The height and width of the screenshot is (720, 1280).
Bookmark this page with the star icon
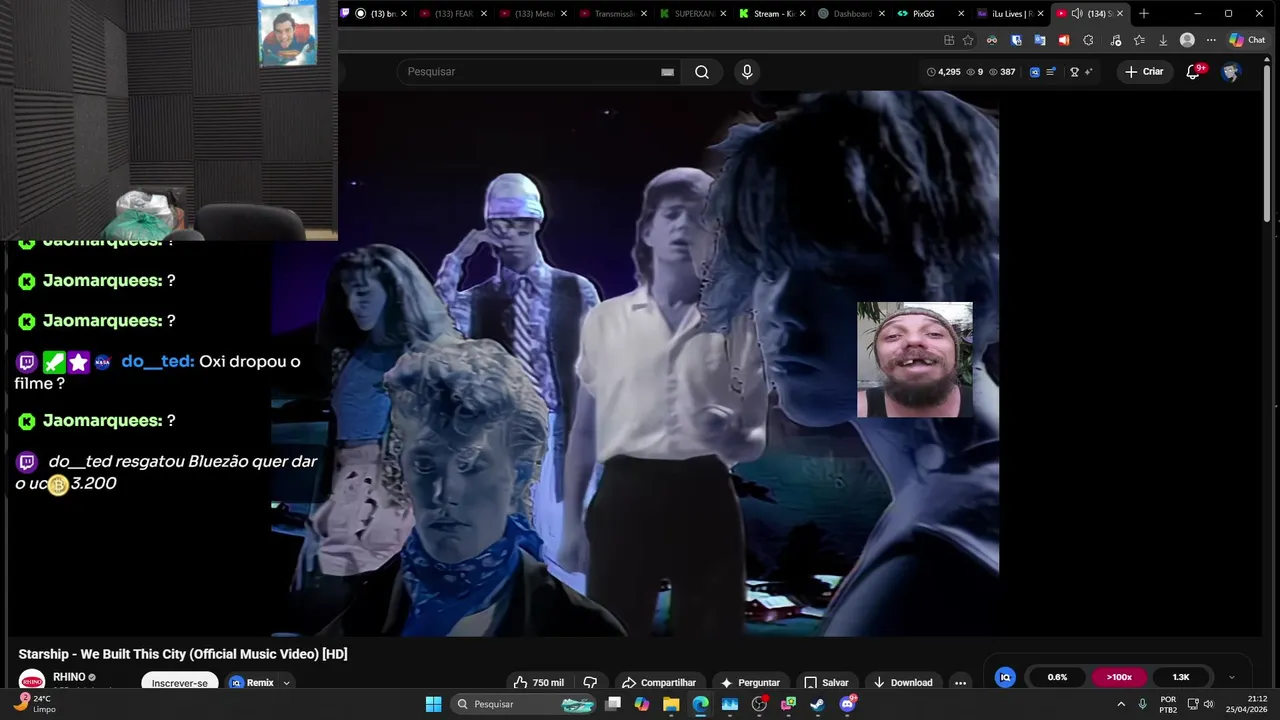coord(968,40)
